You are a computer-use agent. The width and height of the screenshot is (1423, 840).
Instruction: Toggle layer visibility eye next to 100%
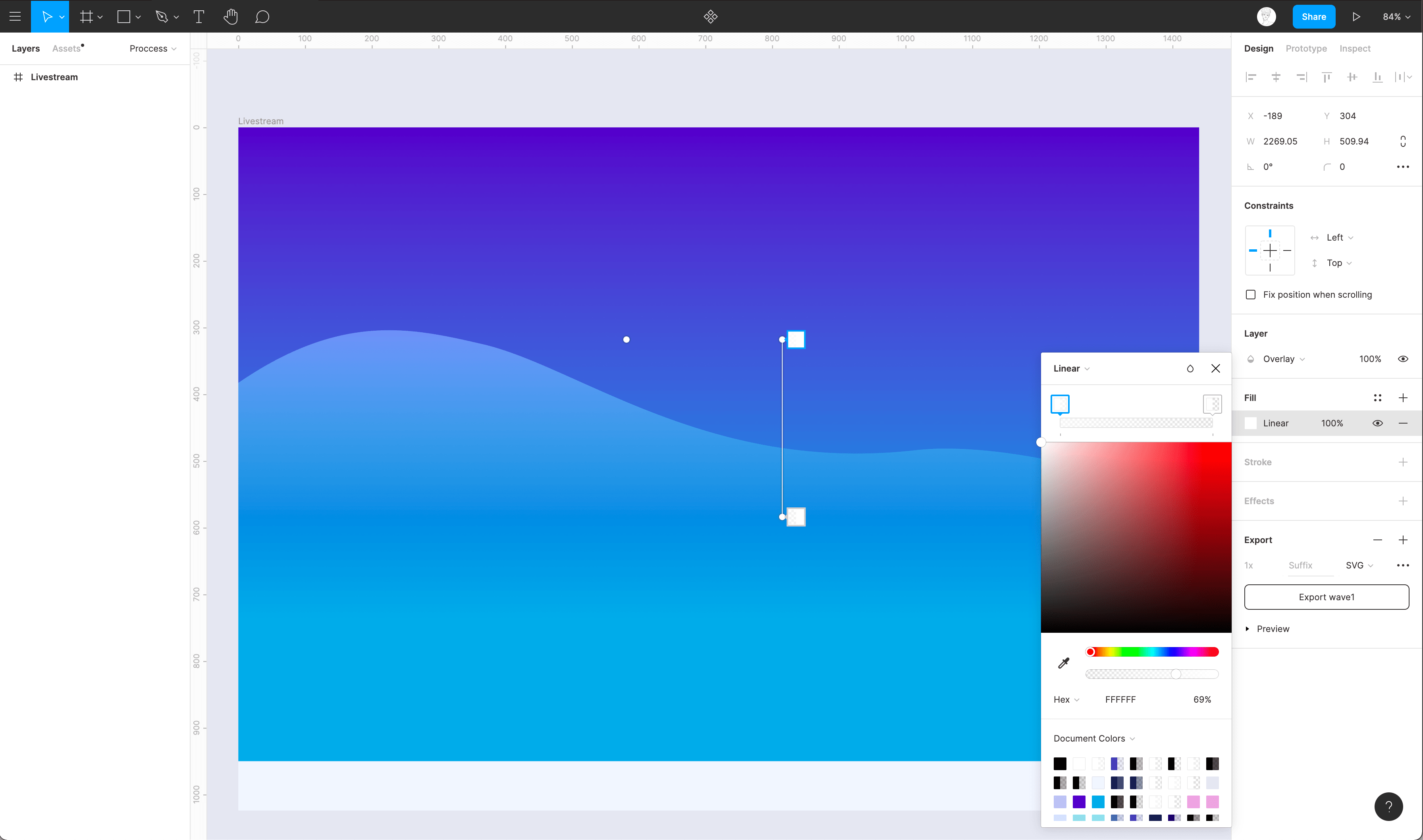pyautogui.click(x=1403, y=359)
